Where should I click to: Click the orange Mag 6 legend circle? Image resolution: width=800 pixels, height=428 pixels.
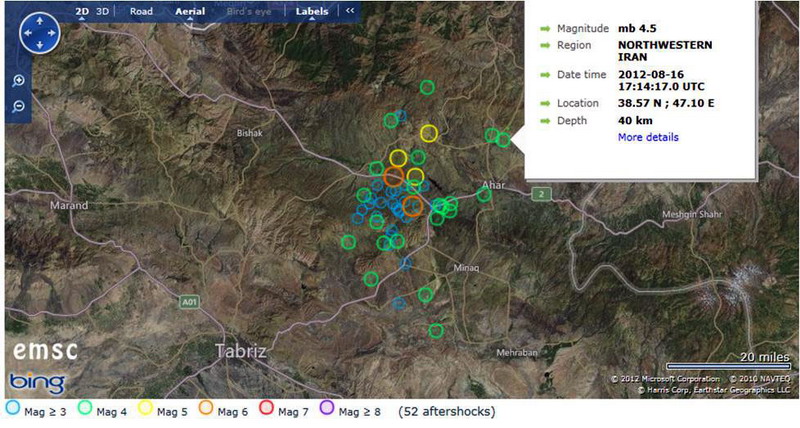(205, 411)
